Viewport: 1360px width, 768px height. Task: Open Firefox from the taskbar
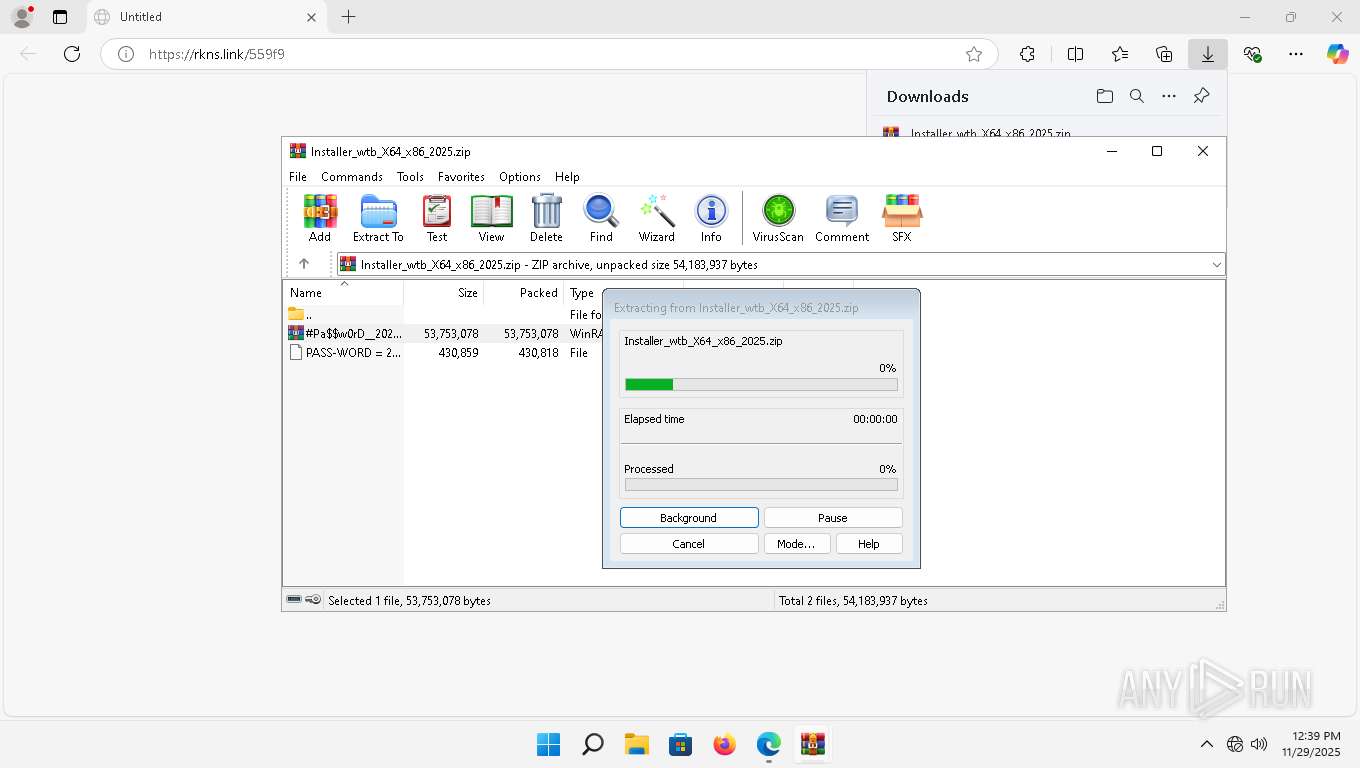click(725, 744)
